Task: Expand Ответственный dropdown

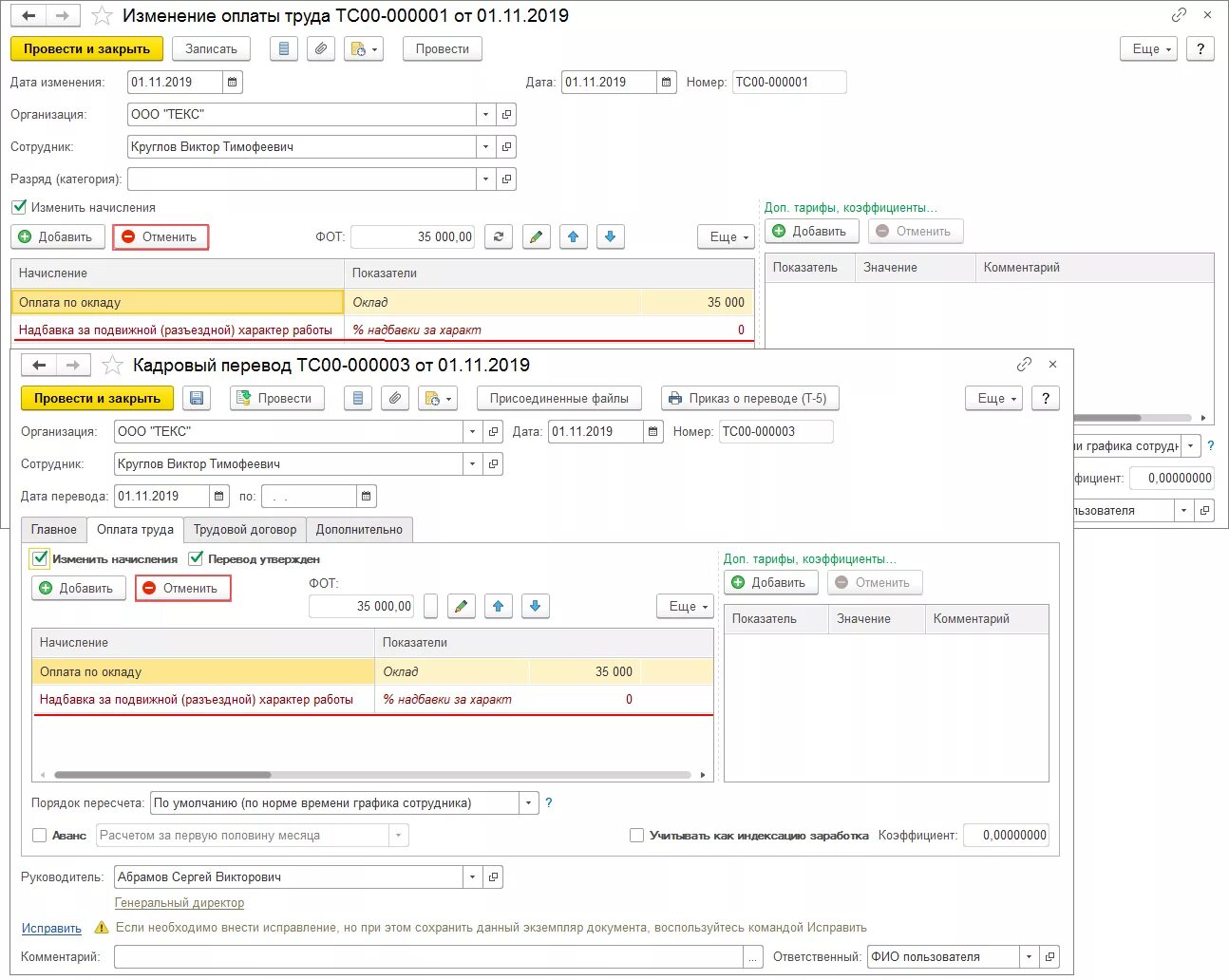Action: [x=1029, y=957]
